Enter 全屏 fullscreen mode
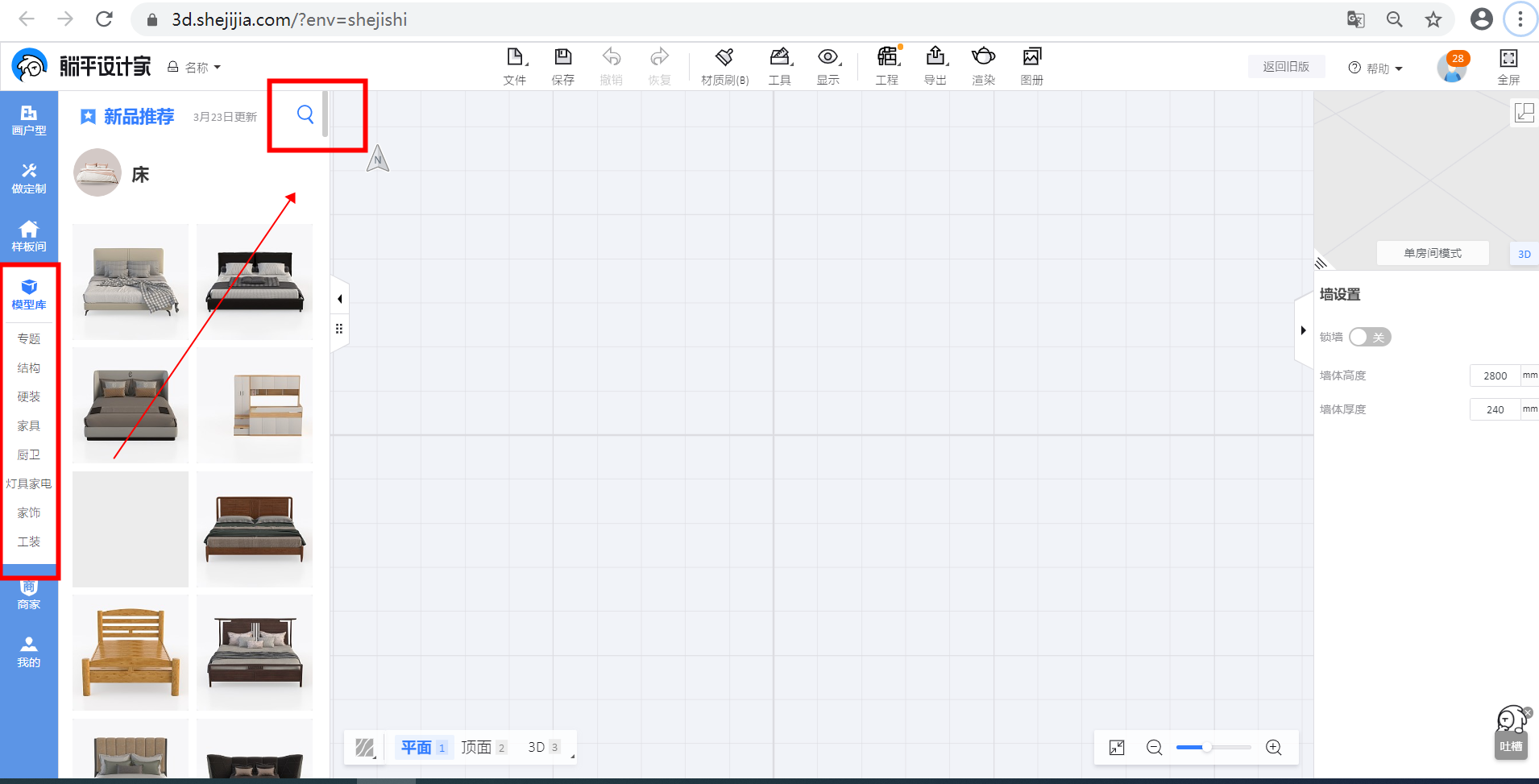Image resolution: width=1539 pixels, height=784 pixels. point(1508,66)
